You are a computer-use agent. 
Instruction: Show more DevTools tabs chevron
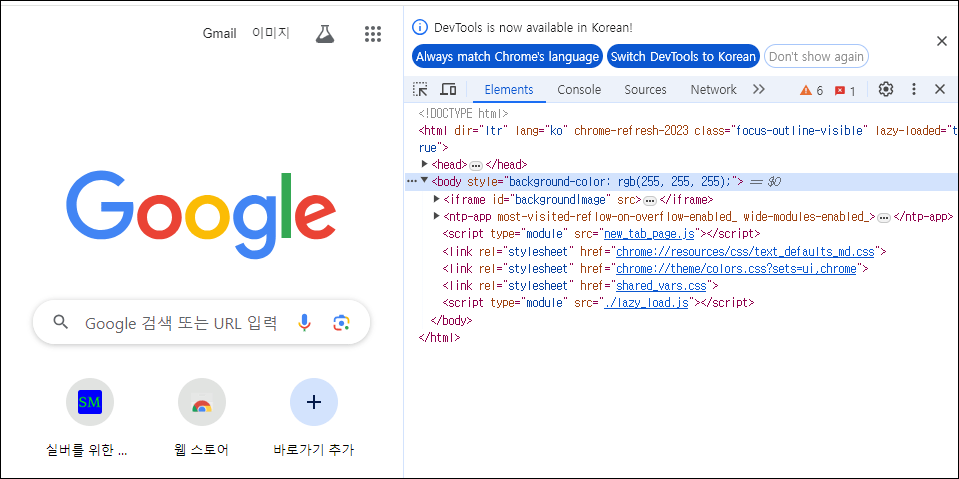[759, 89]
